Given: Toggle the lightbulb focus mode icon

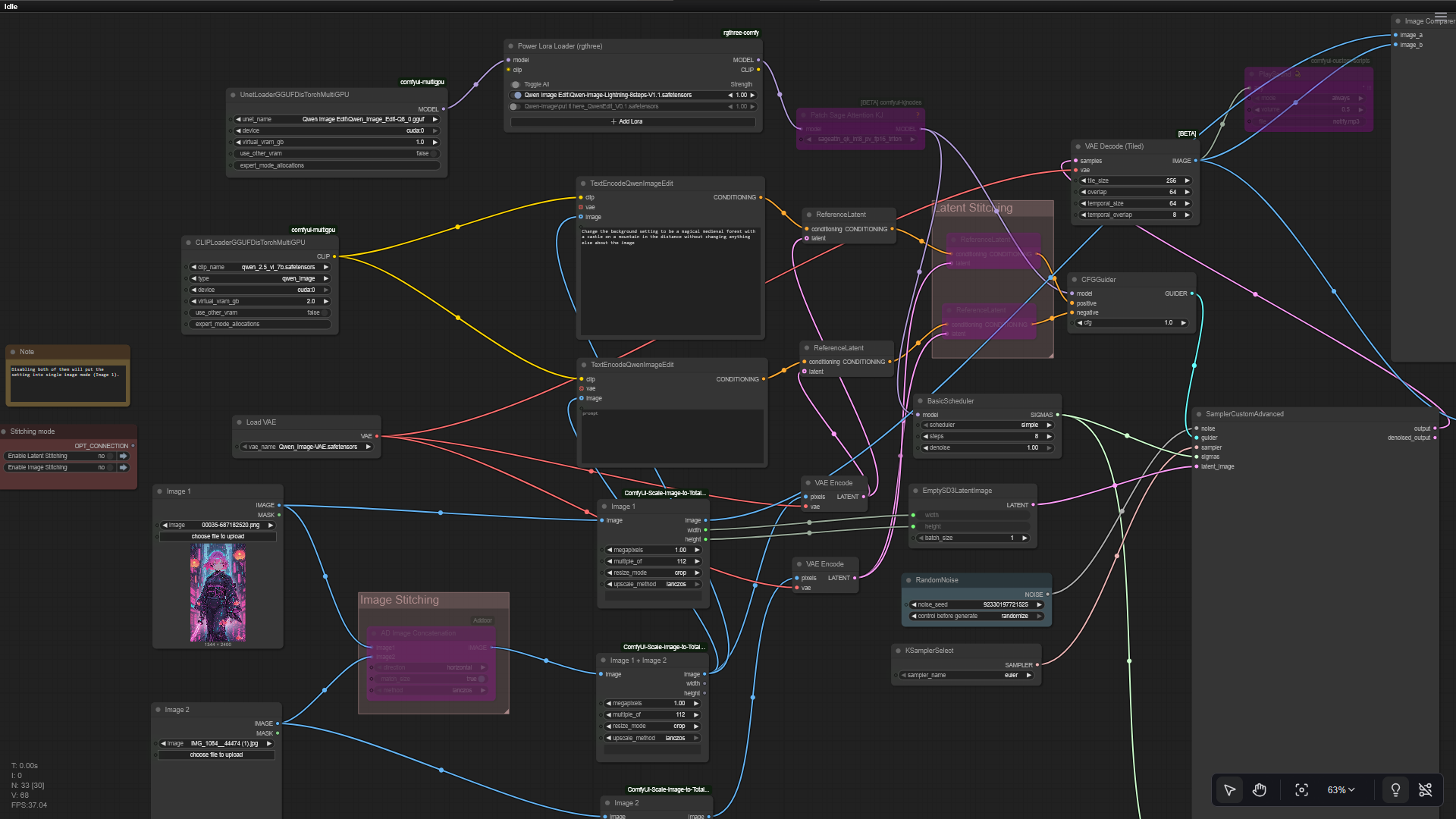Looking at the screenshot, I should click(x=1395, y=790).
